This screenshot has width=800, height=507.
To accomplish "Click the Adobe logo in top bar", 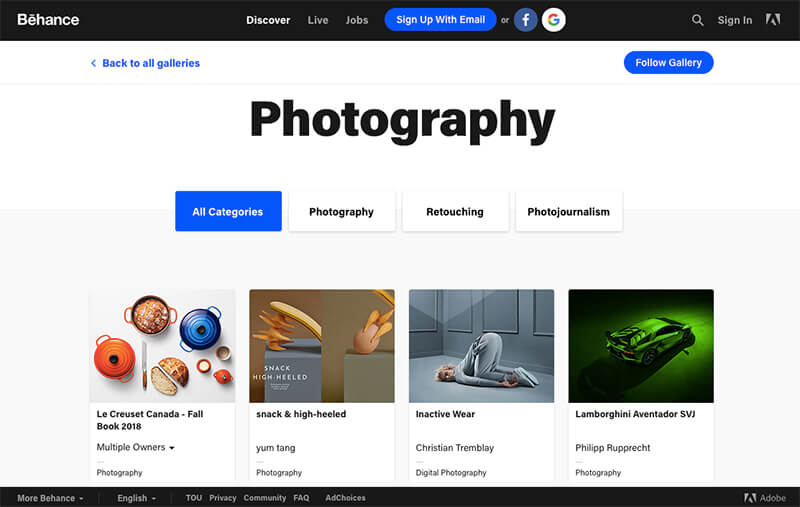I will [773, 20].
